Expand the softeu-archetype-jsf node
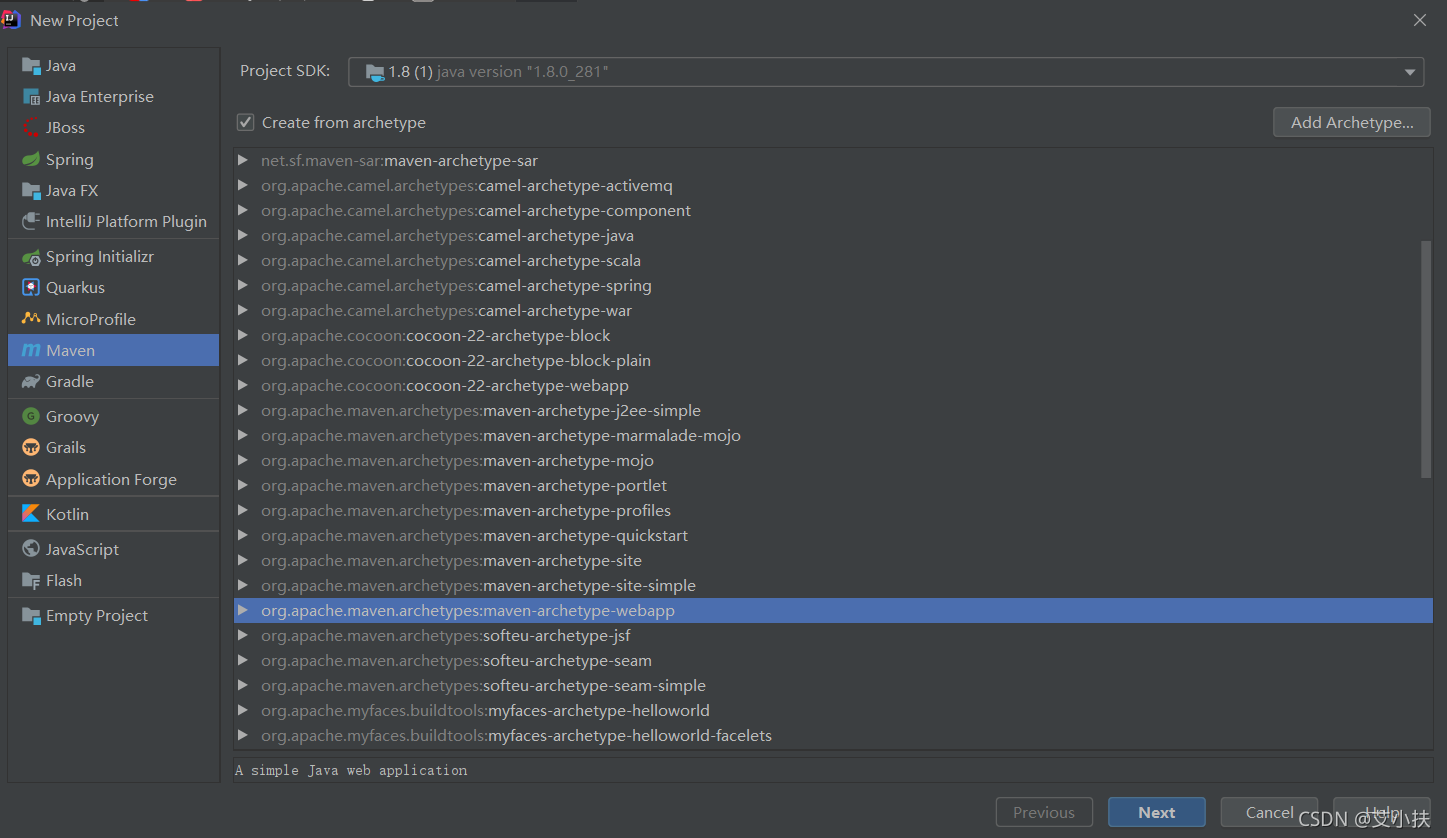 243,635
